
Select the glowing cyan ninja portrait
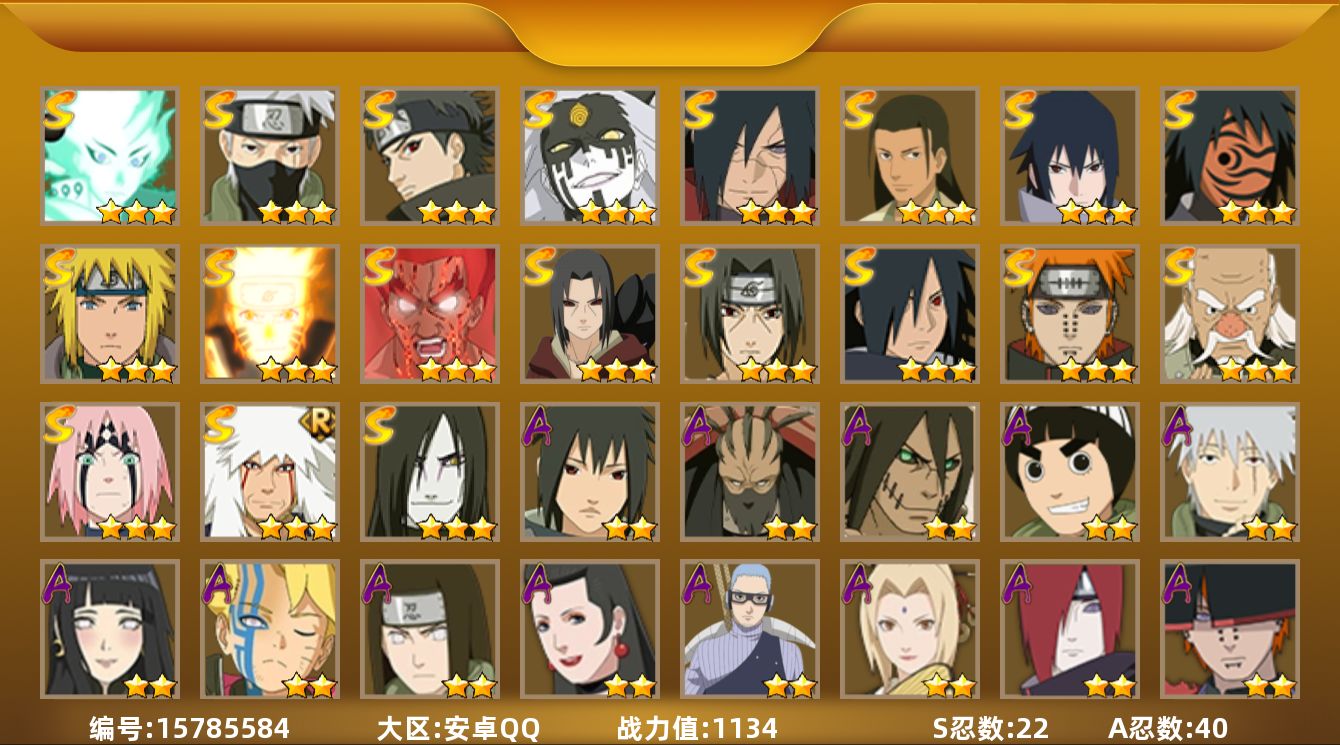tap(110, 156)
